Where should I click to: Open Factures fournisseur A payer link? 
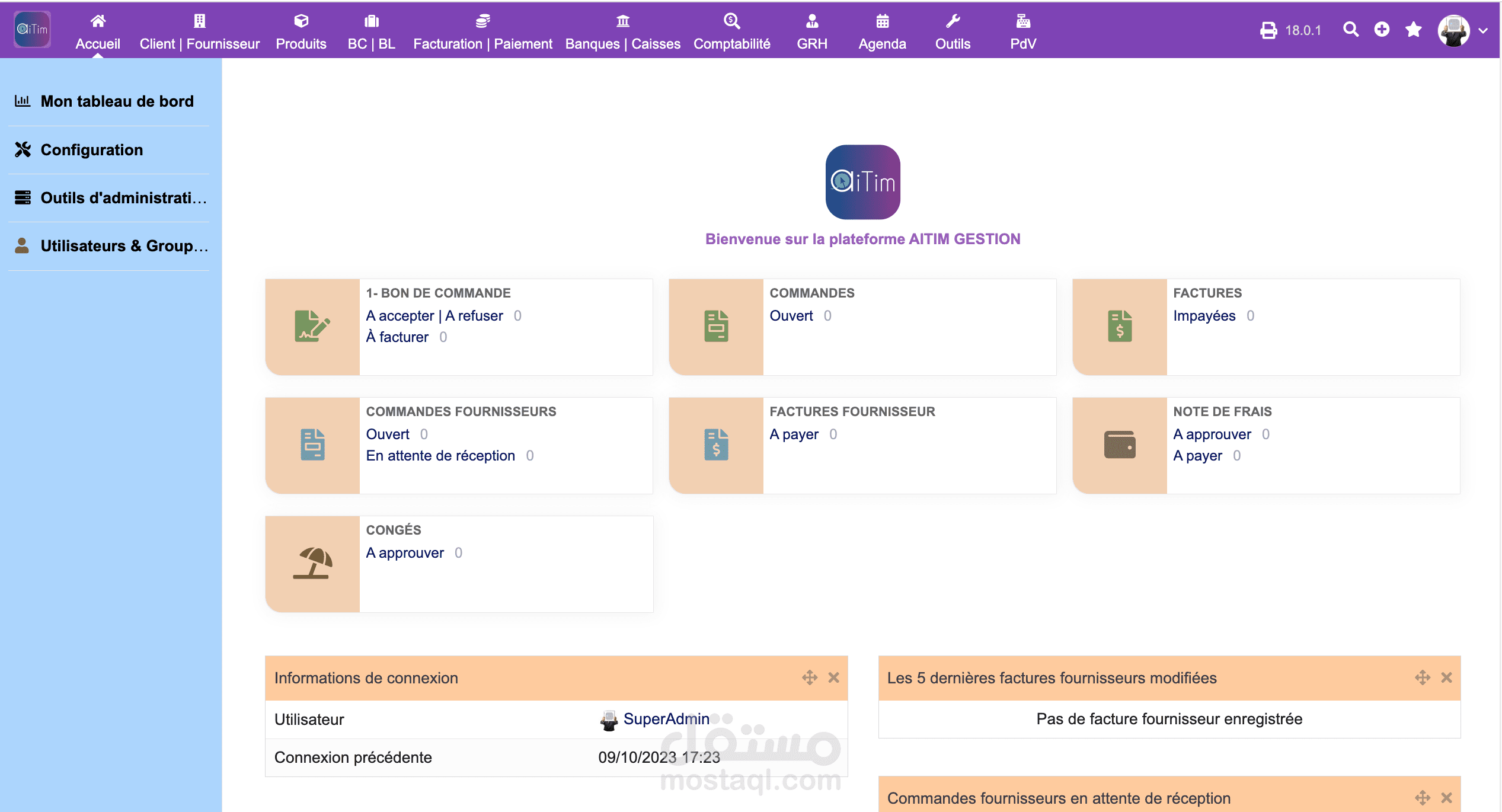(794, 434)
